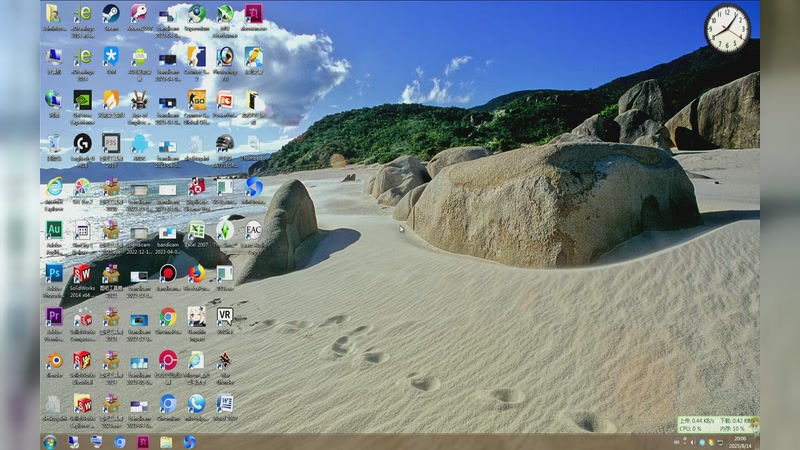Open Photoshop 7.0 eye icon
This screenshot has width=800, height=450.
[225, 57]
